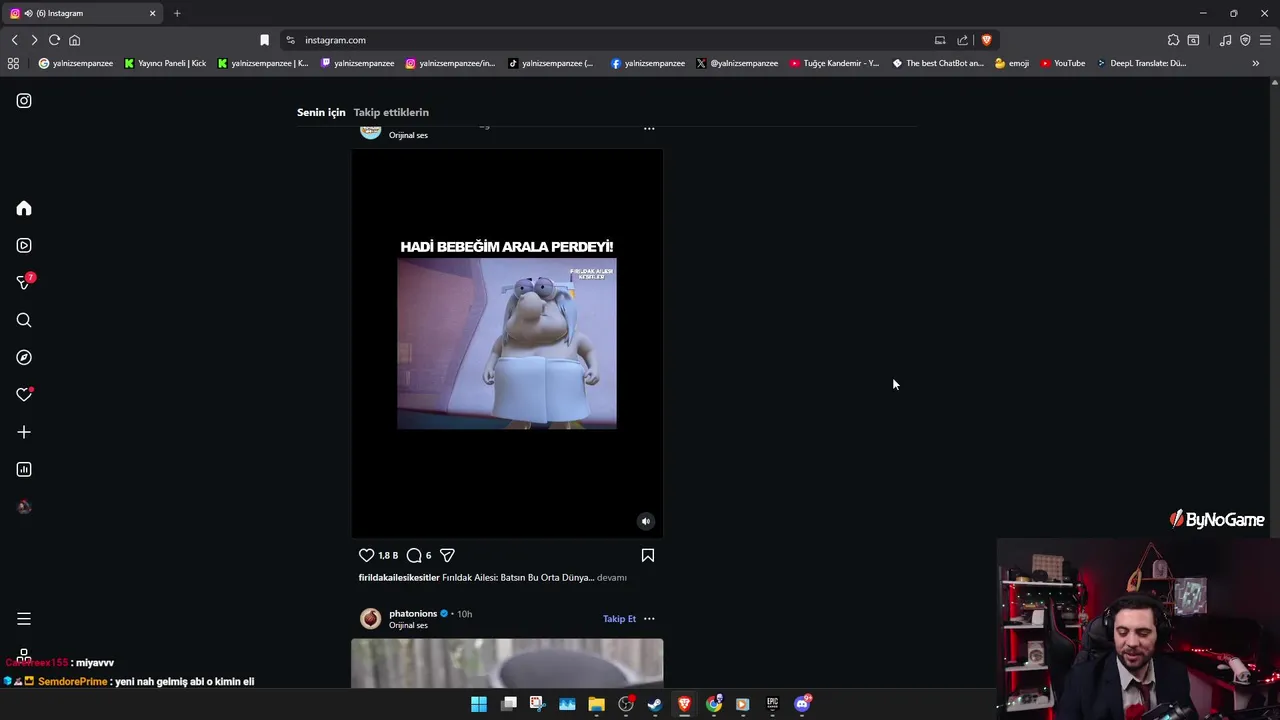
Task: Go to the browser home page
Action: pyautogui.click(x=74, y=40)
